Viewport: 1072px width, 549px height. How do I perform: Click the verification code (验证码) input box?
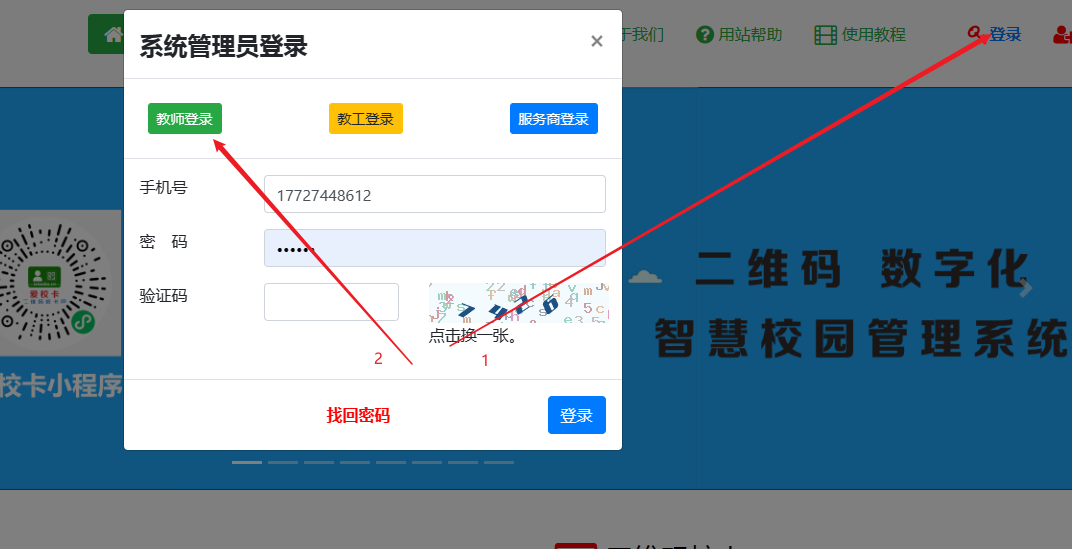[x=332, y=302]
